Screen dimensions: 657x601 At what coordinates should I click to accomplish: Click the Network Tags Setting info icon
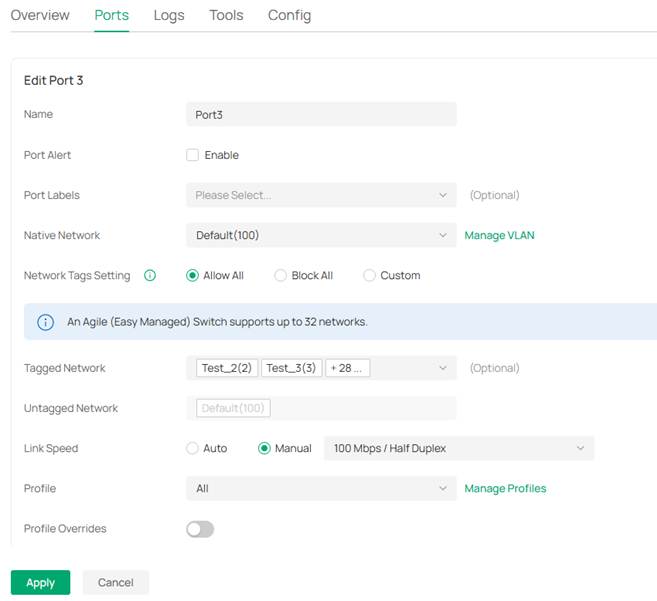(x=150, y=276)
